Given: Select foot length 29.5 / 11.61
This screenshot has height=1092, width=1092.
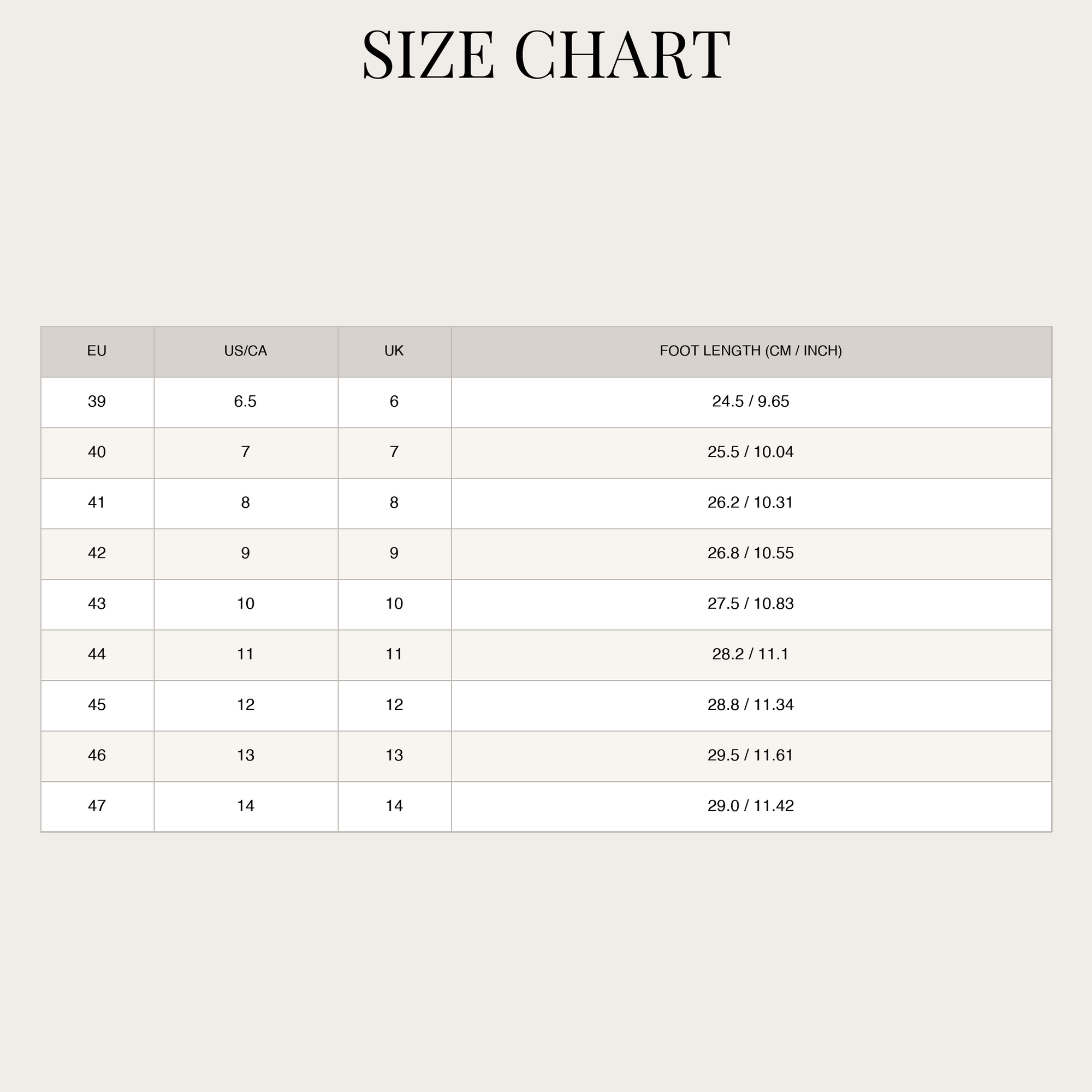Looking at the screenshot, I should click(x=751, y=756).
